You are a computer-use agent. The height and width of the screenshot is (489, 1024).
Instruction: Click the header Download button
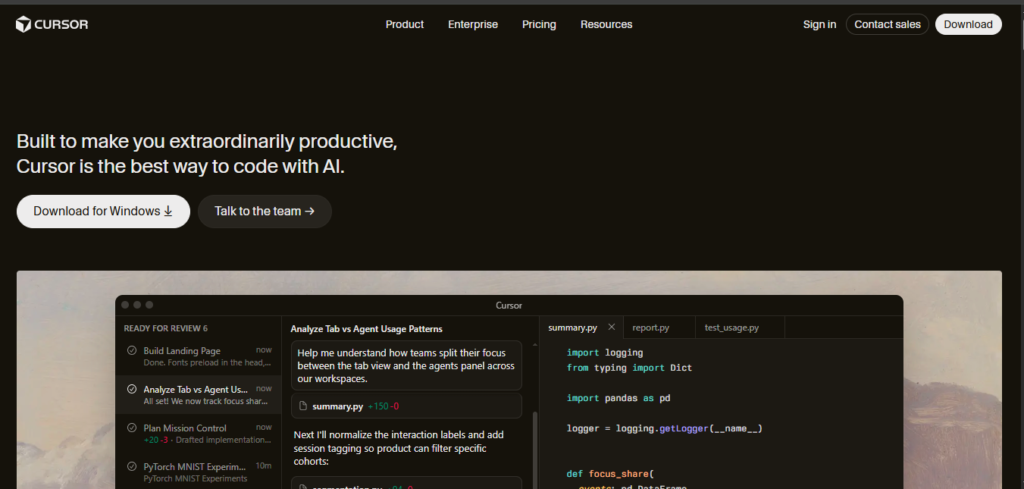[968, 24]
